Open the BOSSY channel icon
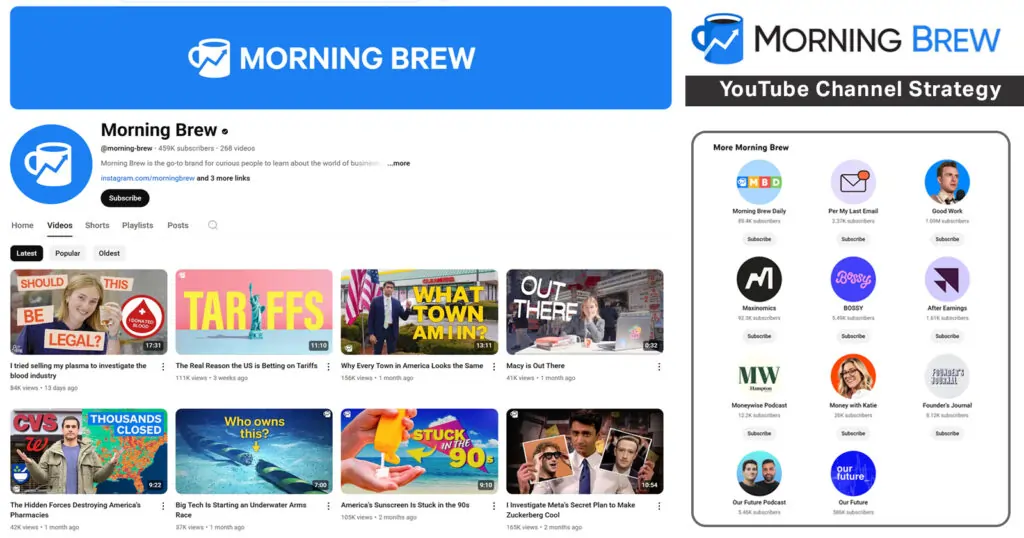Screen dimensions: 1024x538 853,279
